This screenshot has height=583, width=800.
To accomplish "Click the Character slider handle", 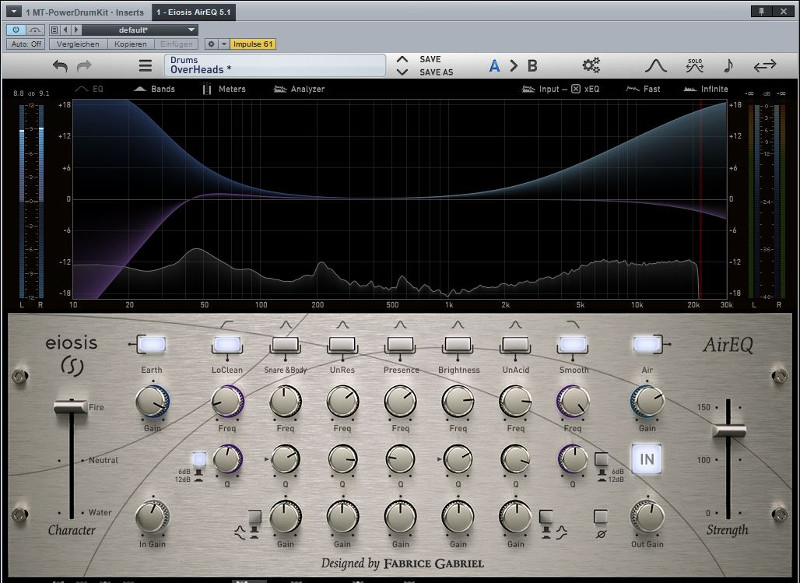I will 71,407.
